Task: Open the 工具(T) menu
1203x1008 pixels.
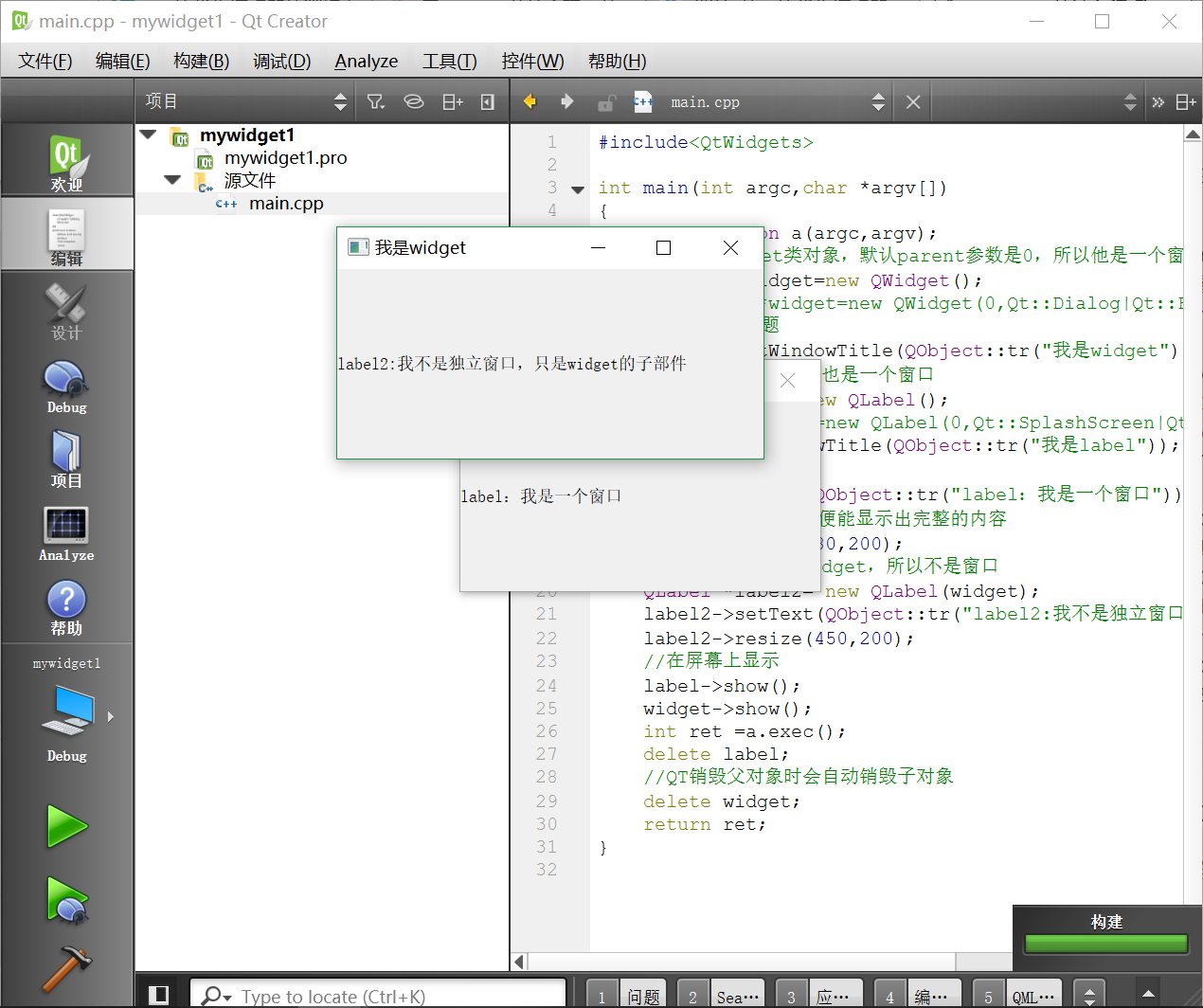Action: click(x=450, y=61)
